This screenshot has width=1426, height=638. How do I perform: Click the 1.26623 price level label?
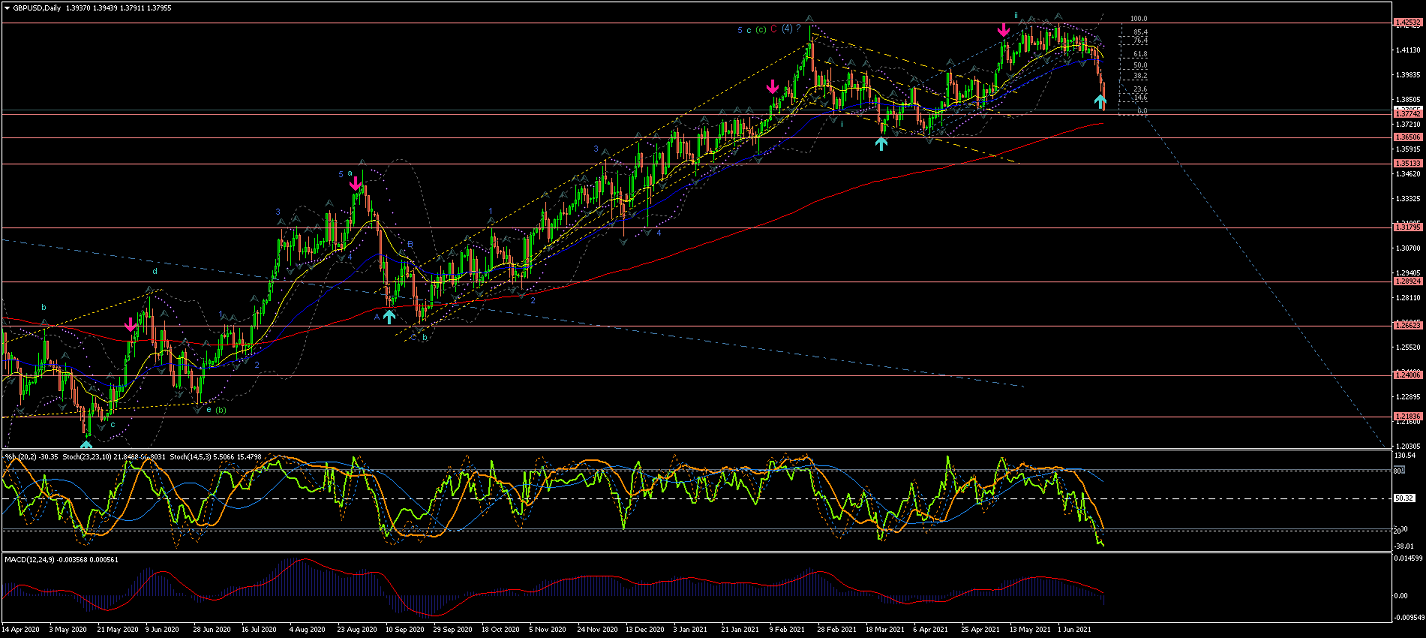[1407, 326]
